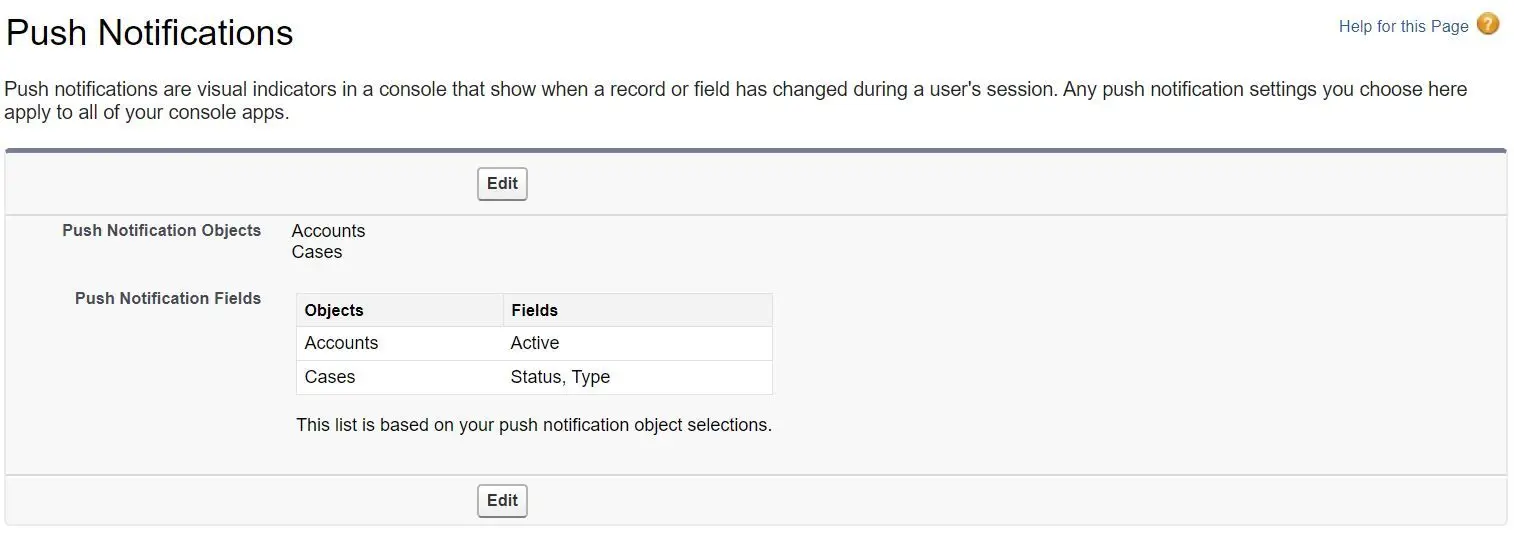This screenshot has height=539, width=1514.
Task: Click the Cases row in fields table
Action: (x=534, y=377)
